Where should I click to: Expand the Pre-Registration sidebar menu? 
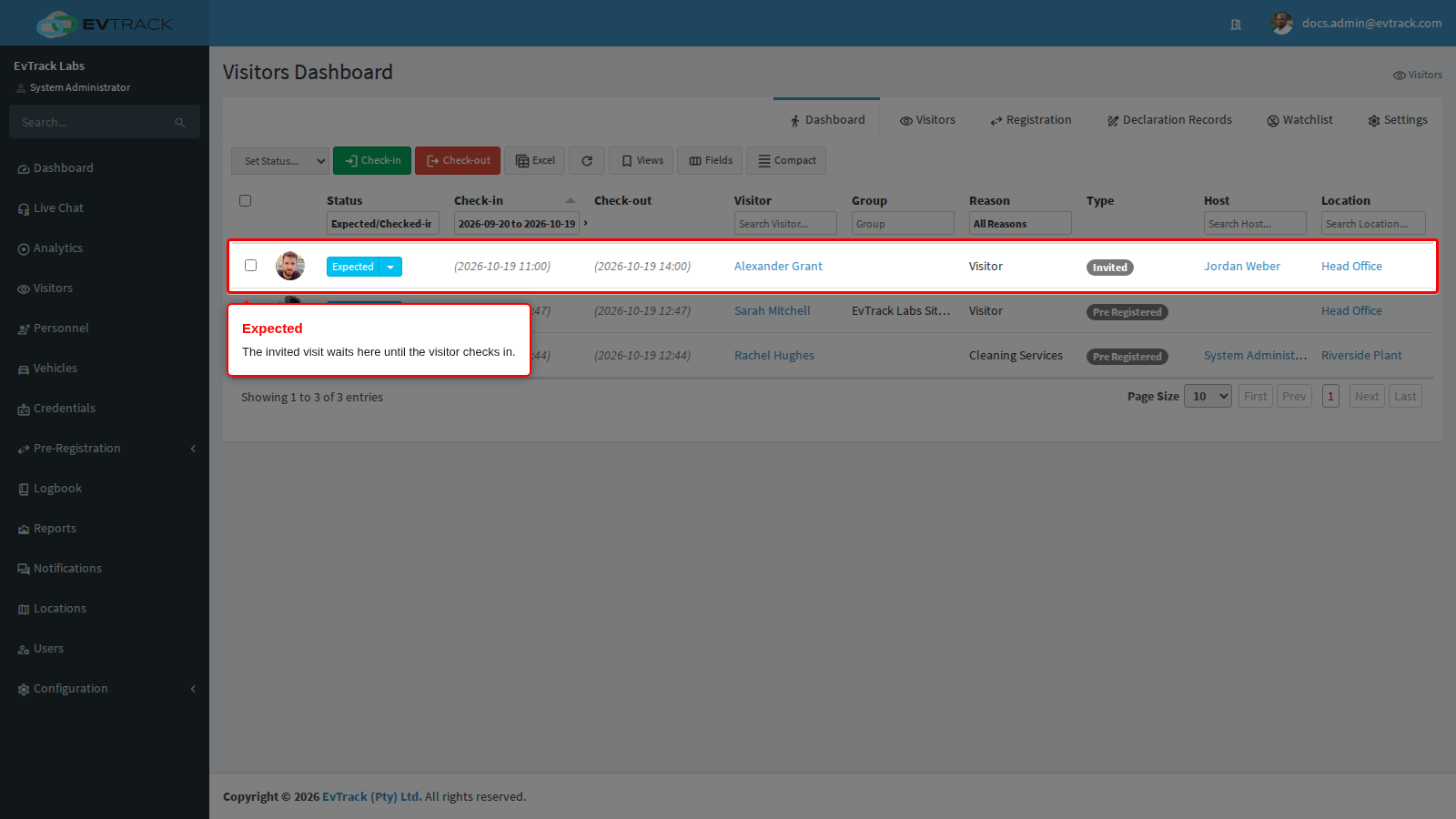click(x=105, y=449)
